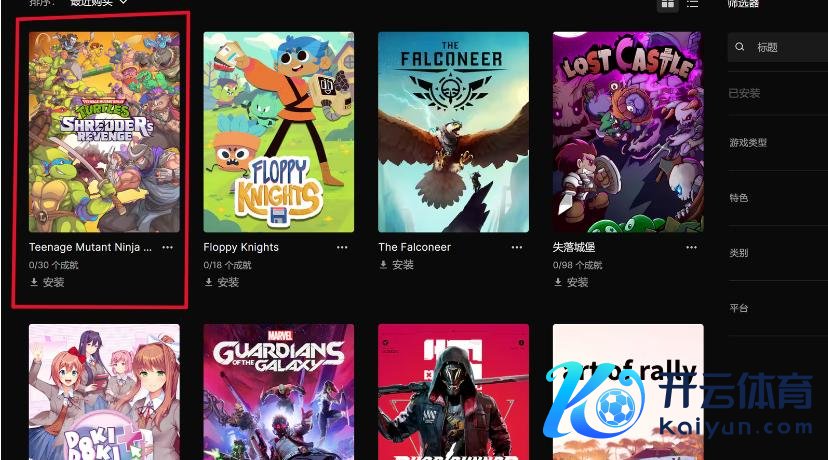Expand the 特色 filter section
The width and height of the screenshot is (828, 460).
pos(777,198)
